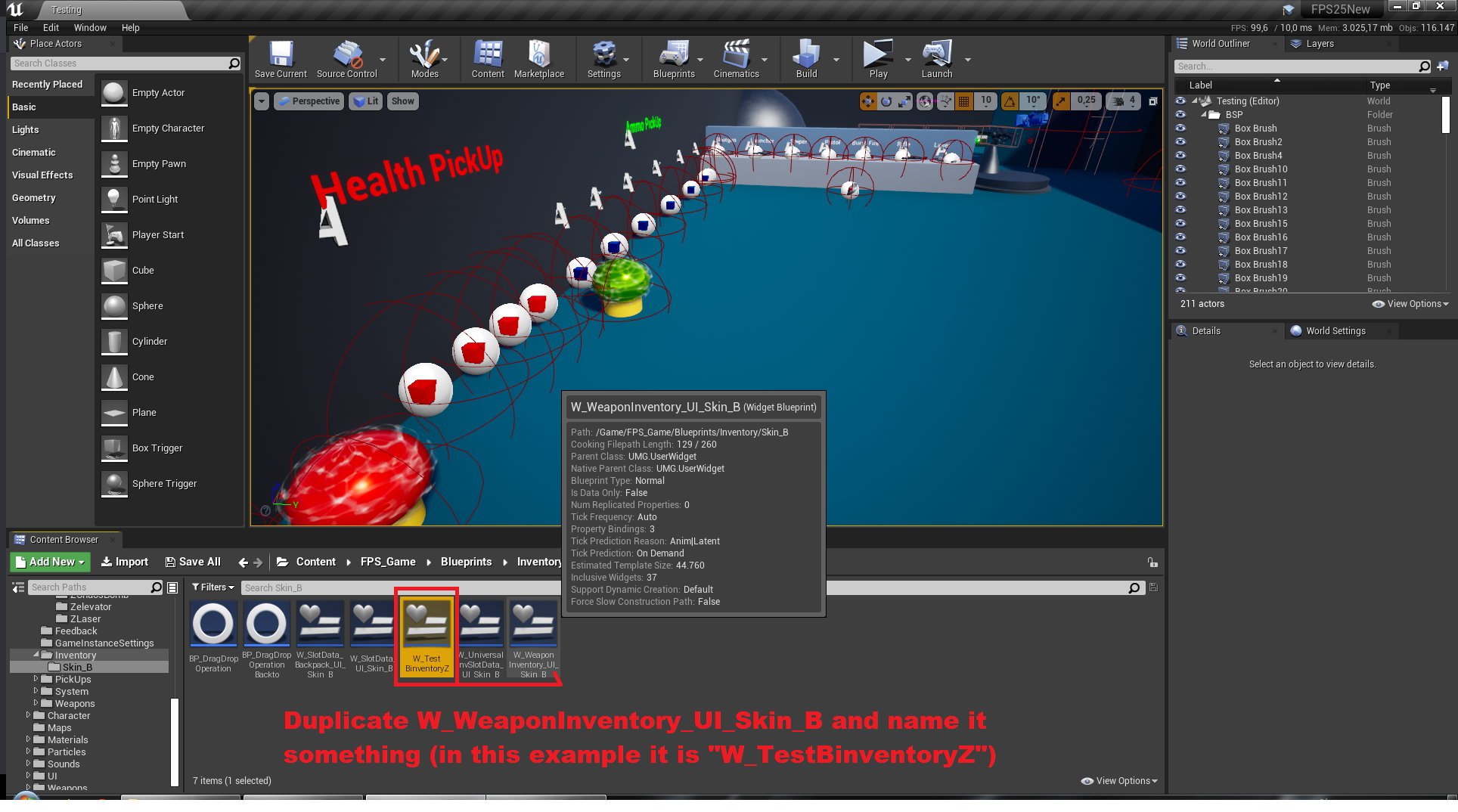
Task: Open the Filters dropdown in Content Browser
Action: 212,587
